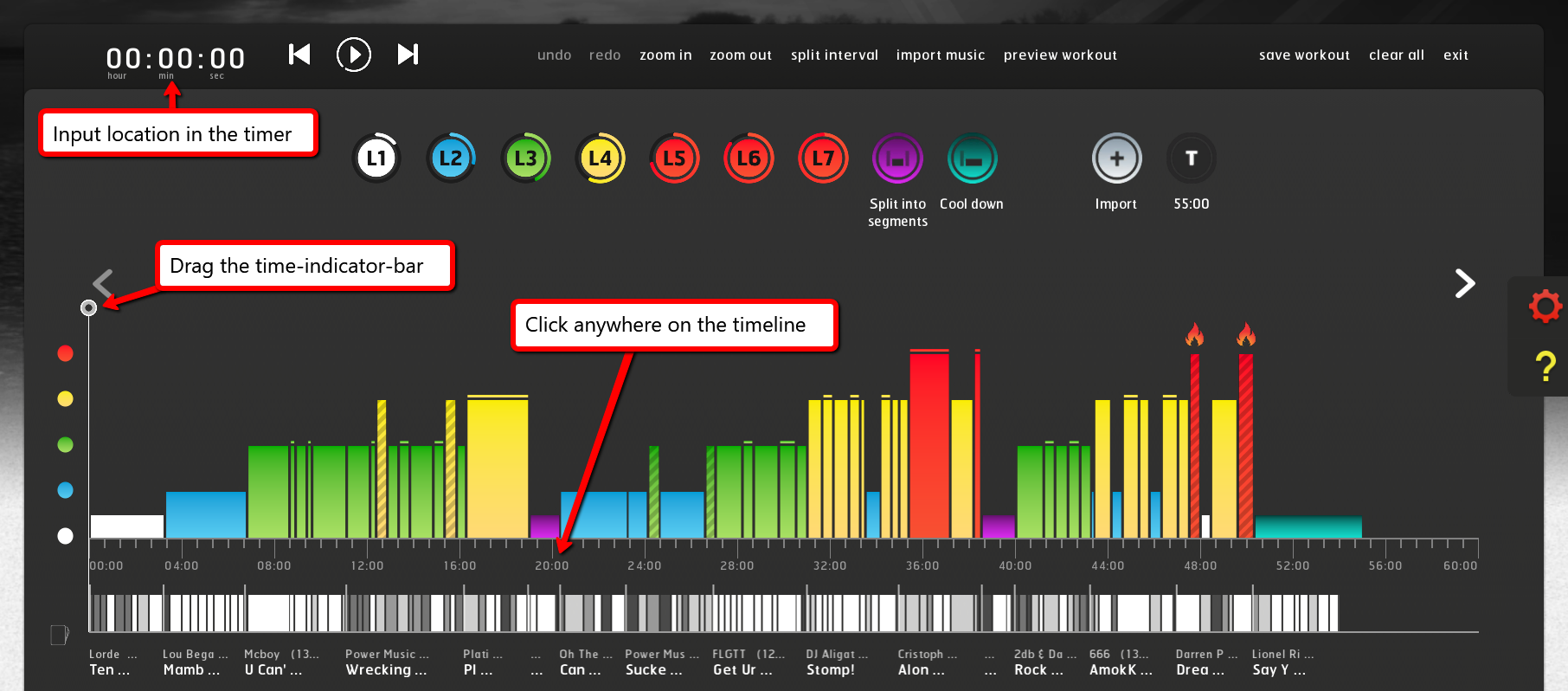Pick the red L7 level icon
The image size is (1568, 691).
pos(823,158)
